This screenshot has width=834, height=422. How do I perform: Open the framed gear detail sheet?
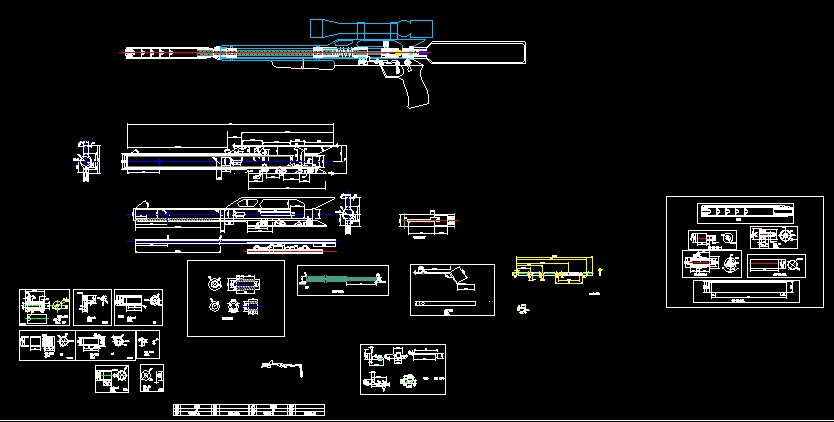click(x=236, y=298)
